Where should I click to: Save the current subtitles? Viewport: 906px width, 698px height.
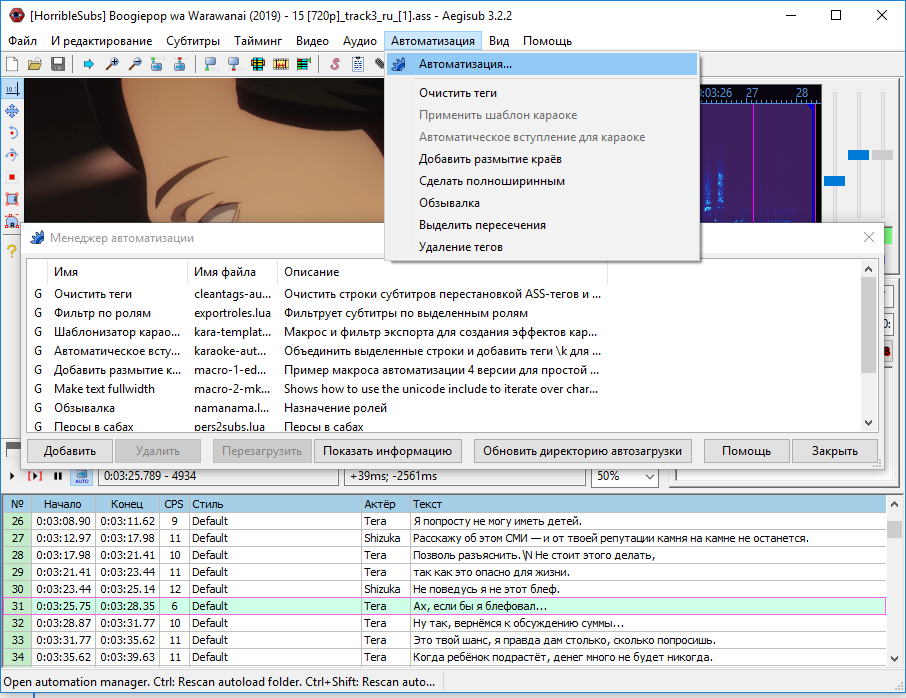click(x=57, y=62)
